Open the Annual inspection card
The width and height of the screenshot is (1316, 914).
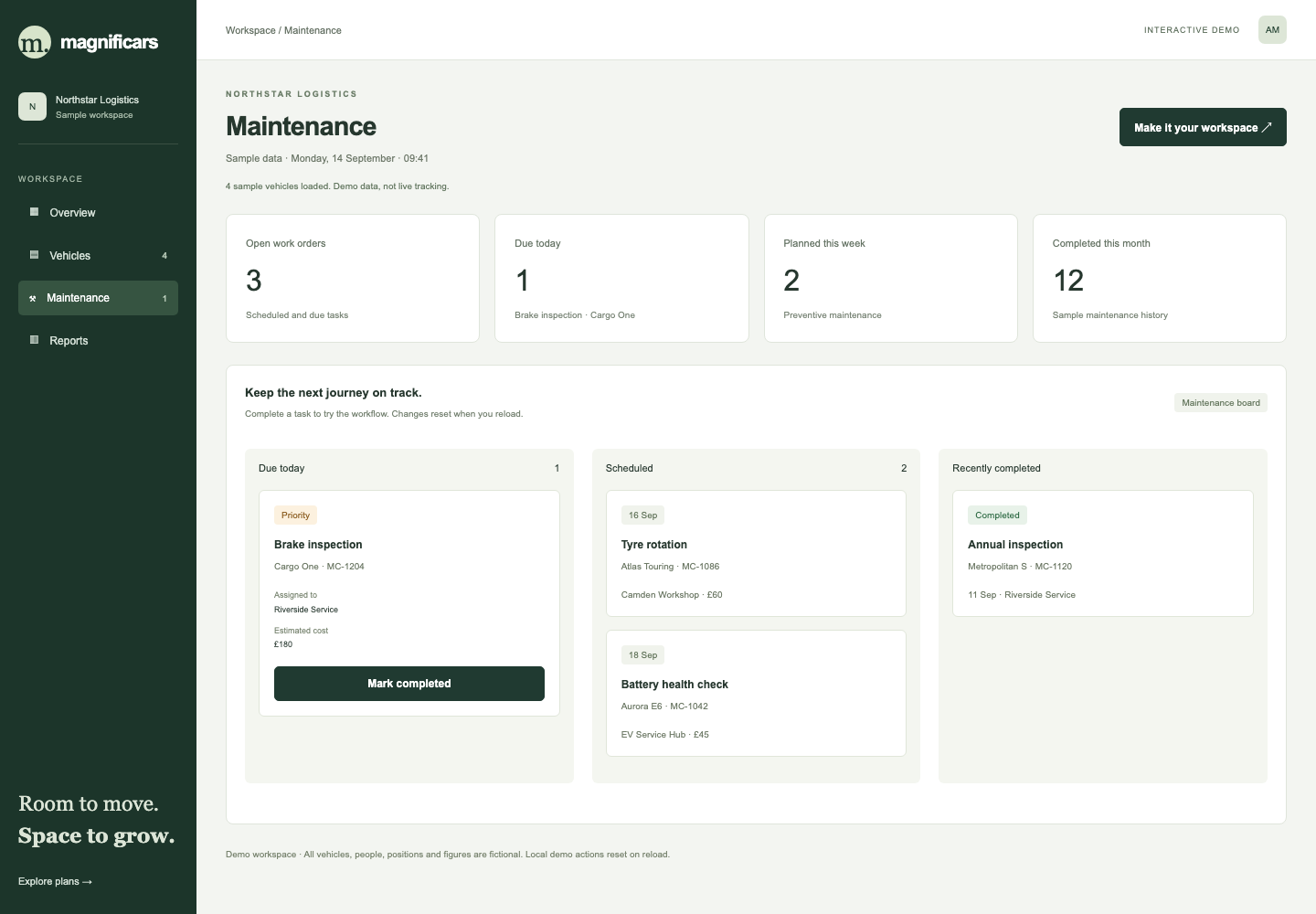[1103, 553]
